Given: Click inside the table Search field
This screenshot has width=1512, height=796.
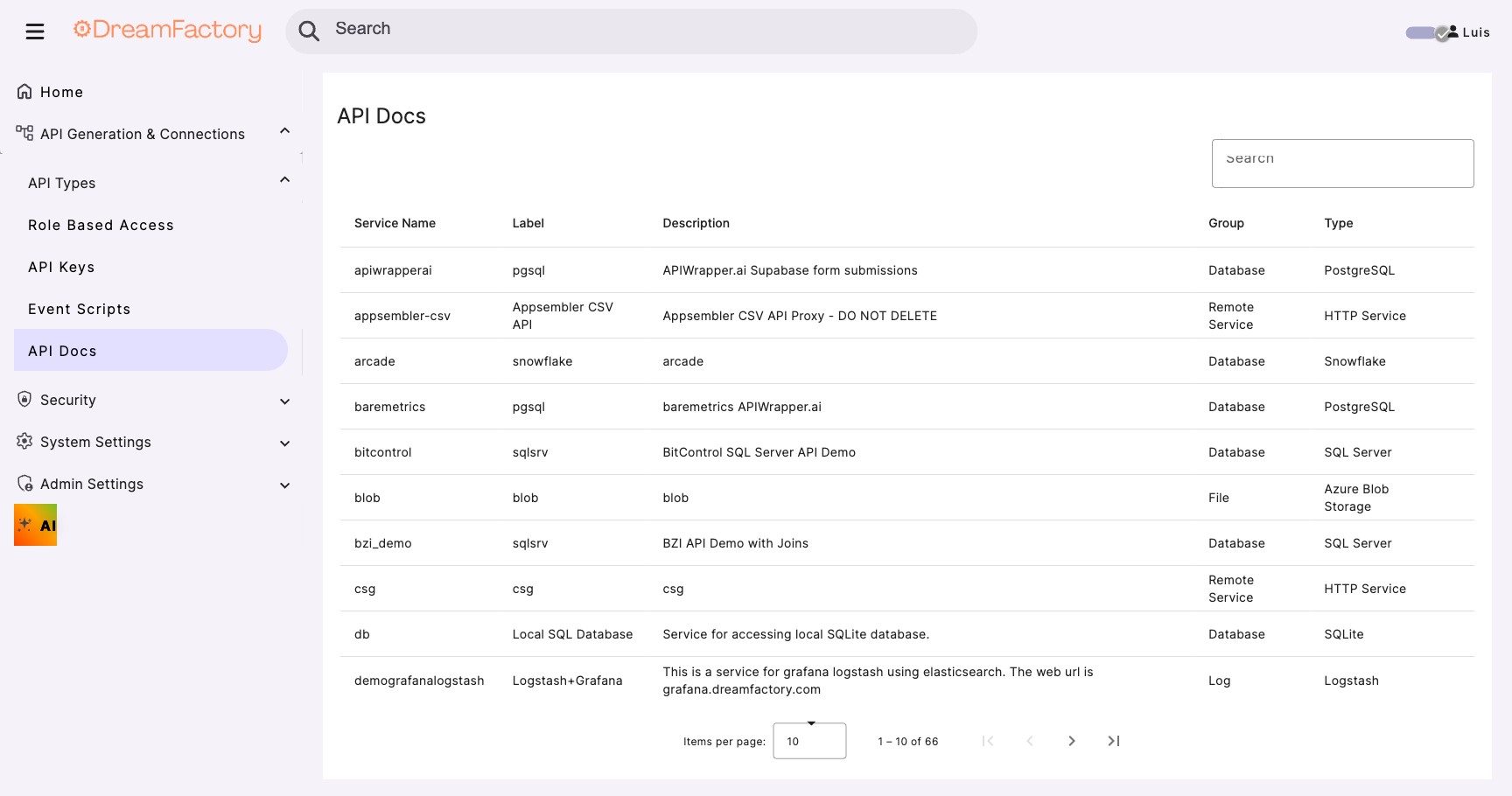Looking at the screenshot, I should 1342,163.
